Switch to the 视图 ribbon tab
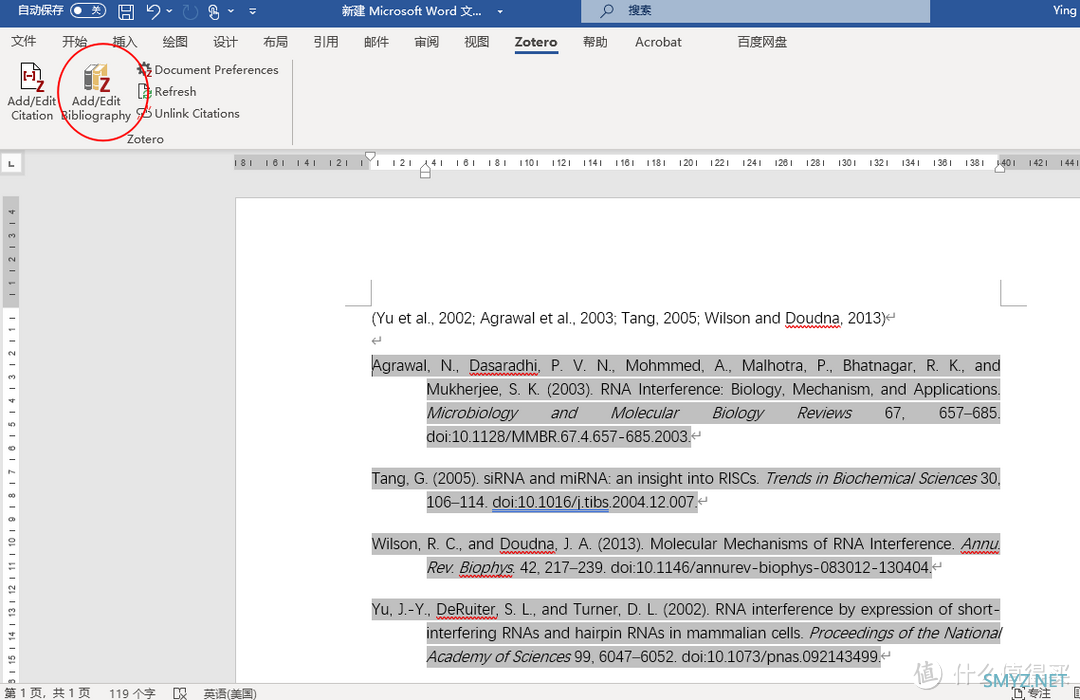Image resolution: width=1080 pixels, height=700 pixels. click(x=477, y=41)
